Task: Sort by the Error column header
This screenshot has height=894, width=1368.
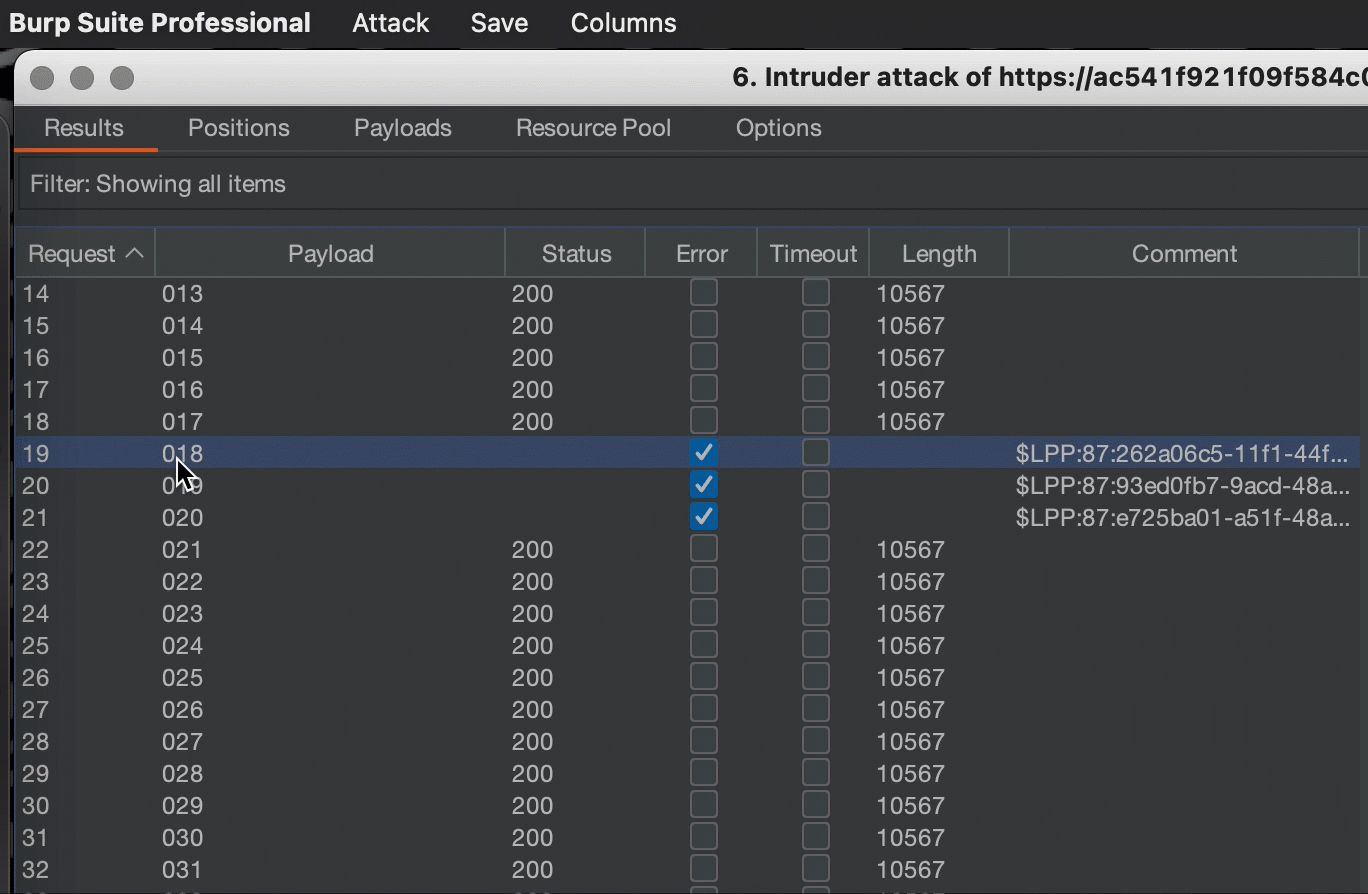Action: pos(702,254)
